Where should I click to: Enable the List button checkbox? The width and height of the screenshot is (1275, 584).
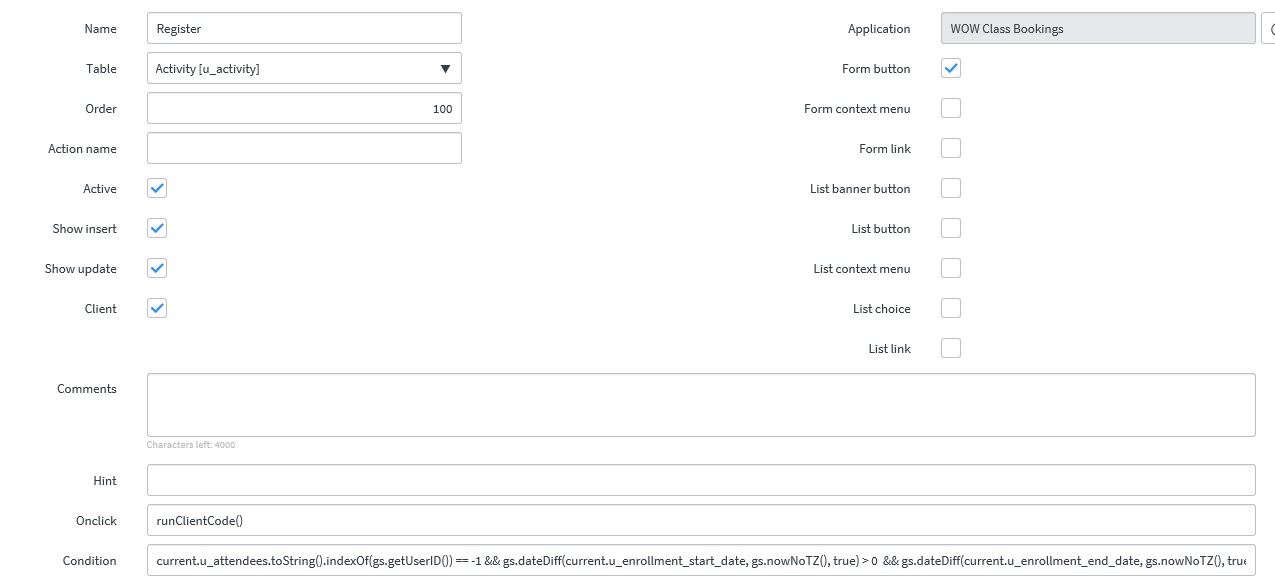(950, 228)
